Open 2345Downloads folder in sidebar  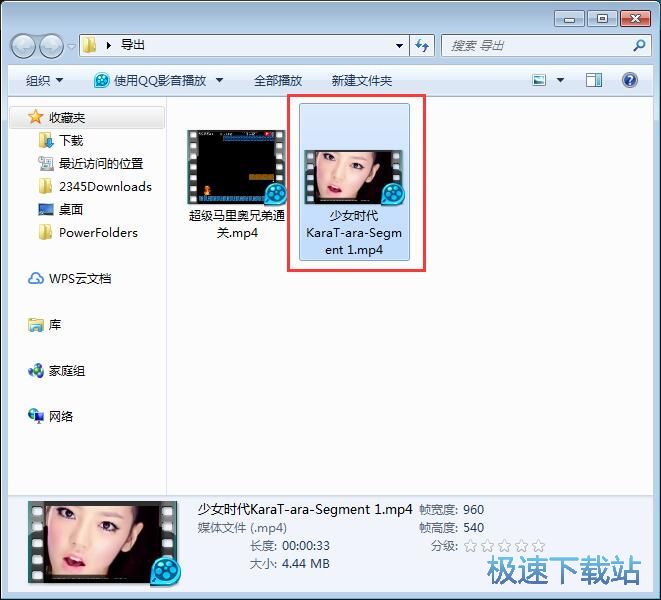105,187
